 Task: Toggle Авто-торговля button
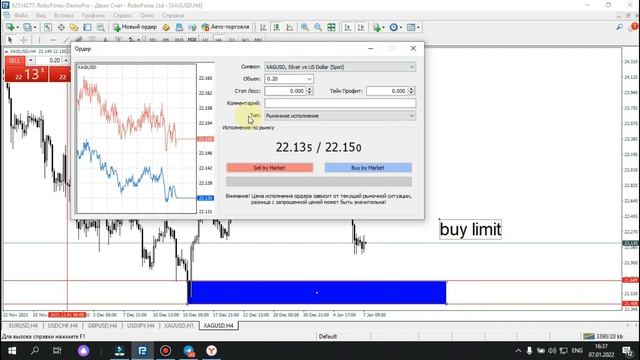tap(225, 27)
